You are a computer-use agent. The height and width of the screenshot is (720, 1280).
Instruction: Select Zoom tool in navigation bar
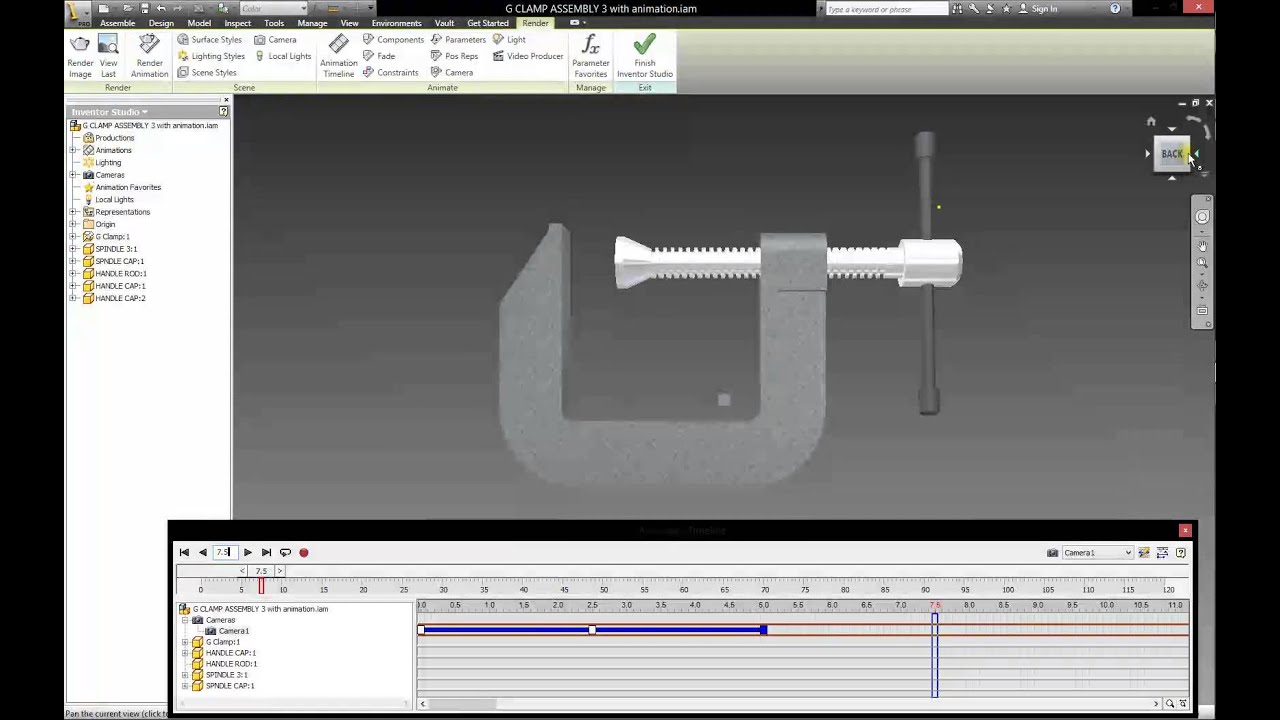(x=1202, y=263)
